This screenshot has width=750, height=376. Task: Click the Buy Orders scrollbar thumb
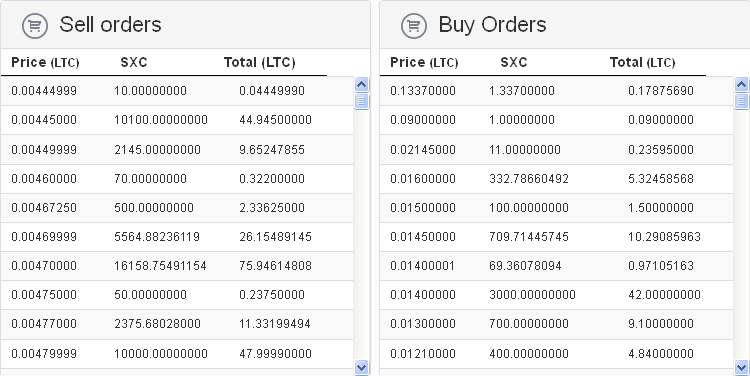741,101
